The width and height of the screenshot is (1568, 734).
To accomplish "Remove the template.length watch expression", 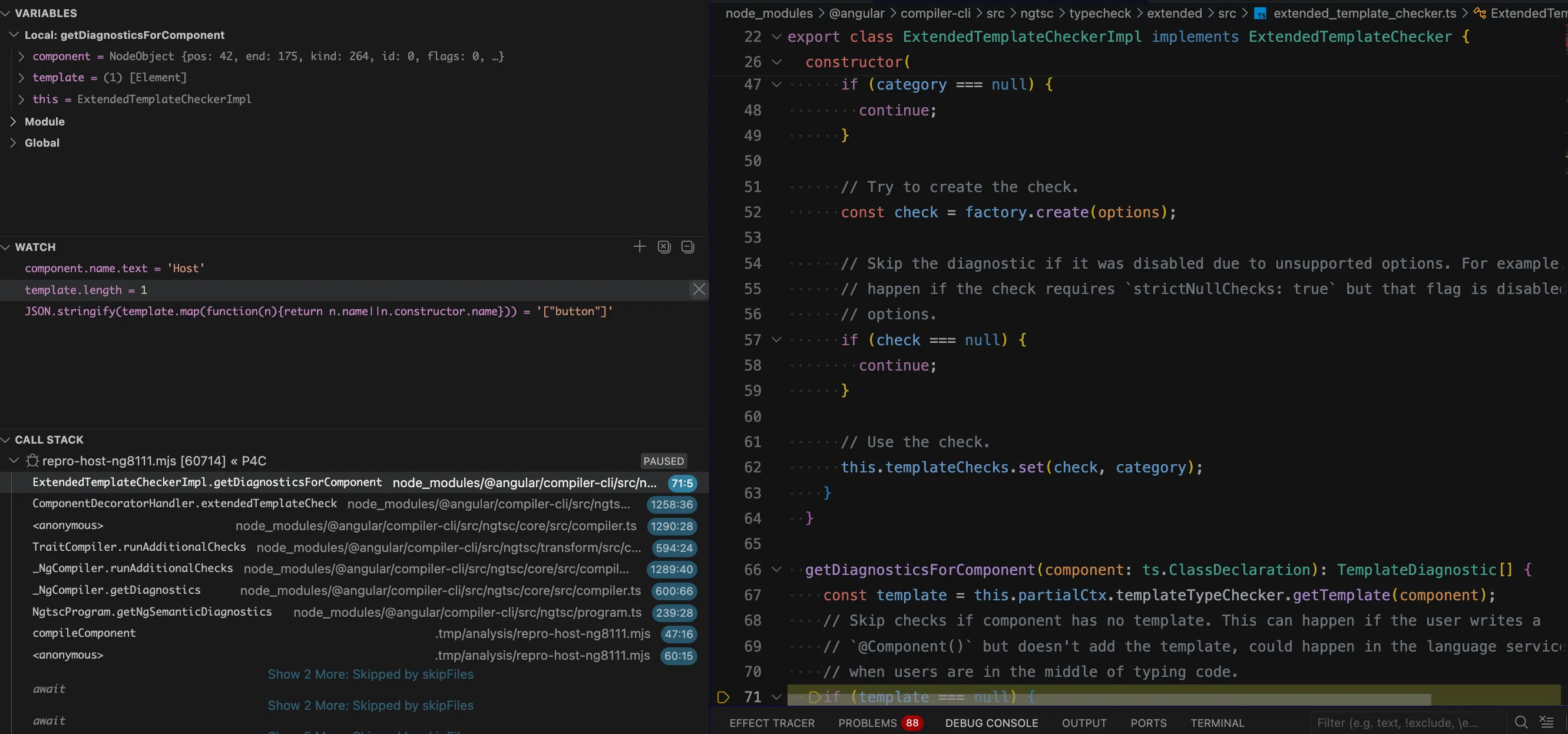I will point(699,290).
